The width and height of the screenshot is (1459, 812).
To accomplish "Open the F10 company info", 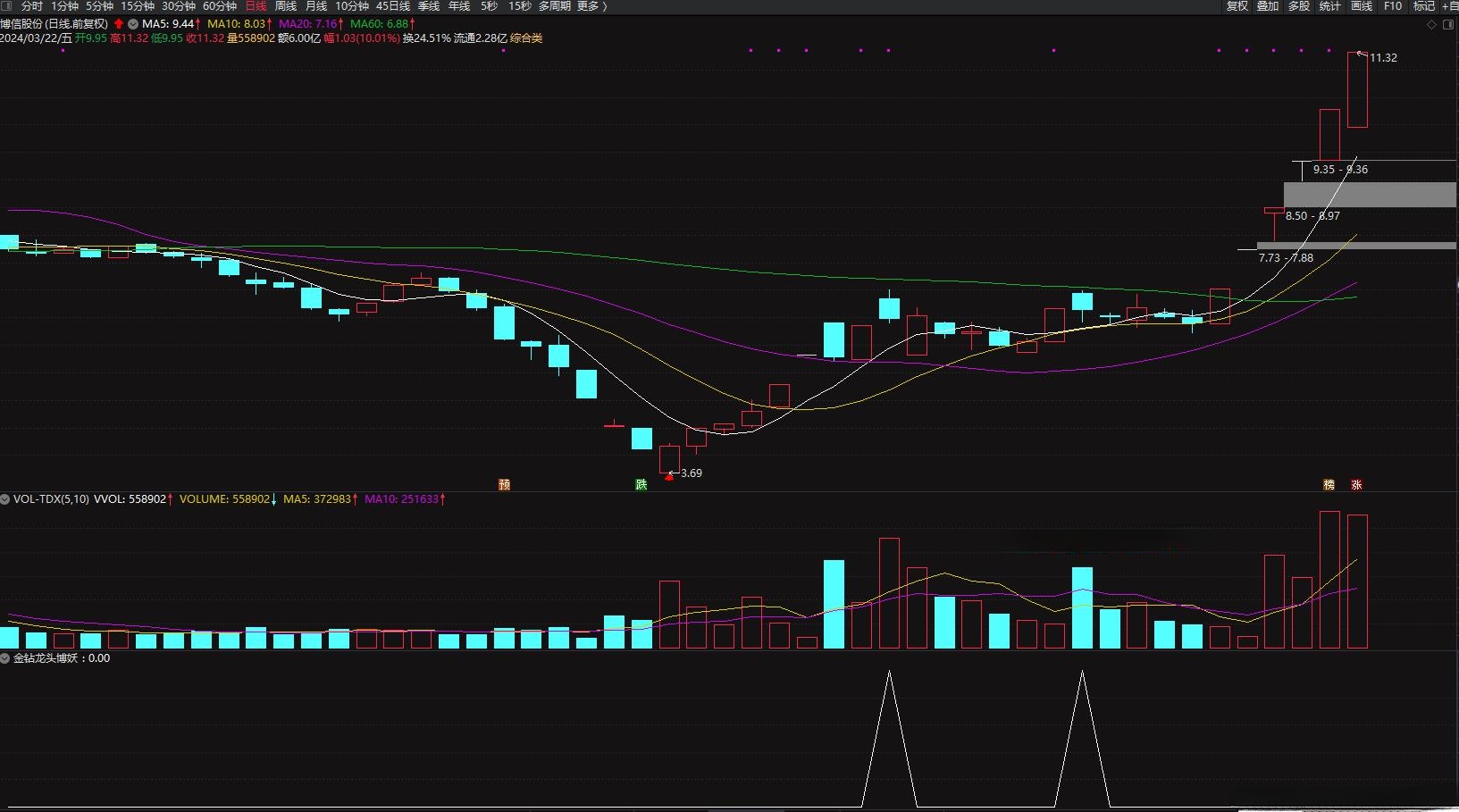I will 1393,6.
